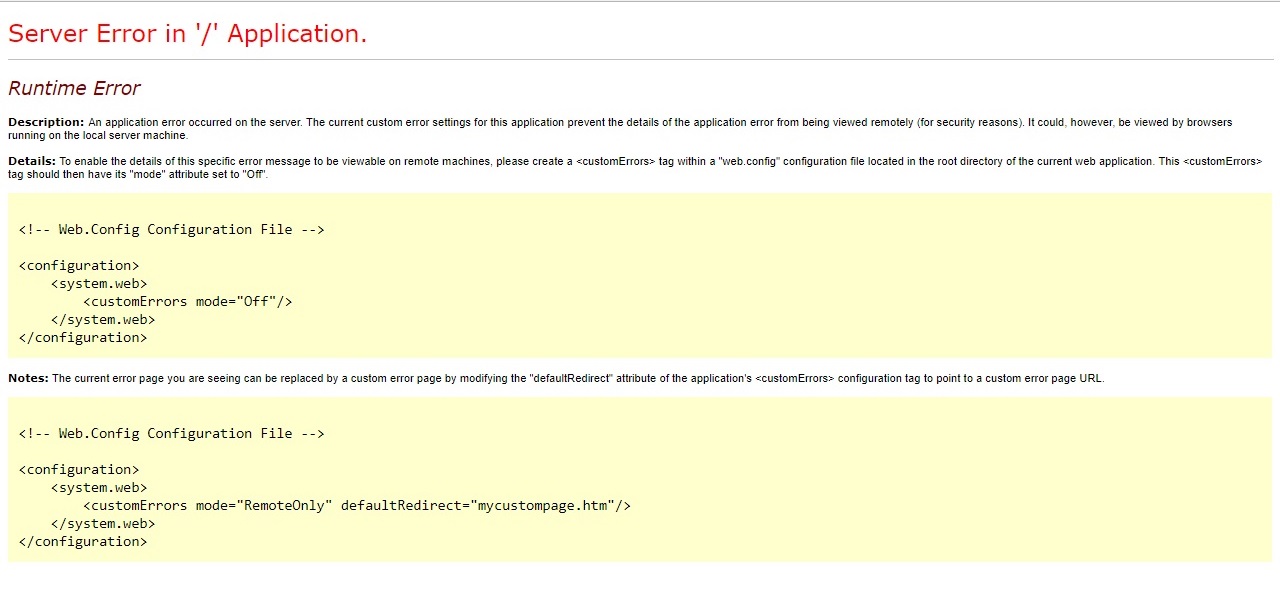Click the bold "Notes:" label
Viewport: 1280px width, 592px height.
pyautogui.click(x=28, y=378)
